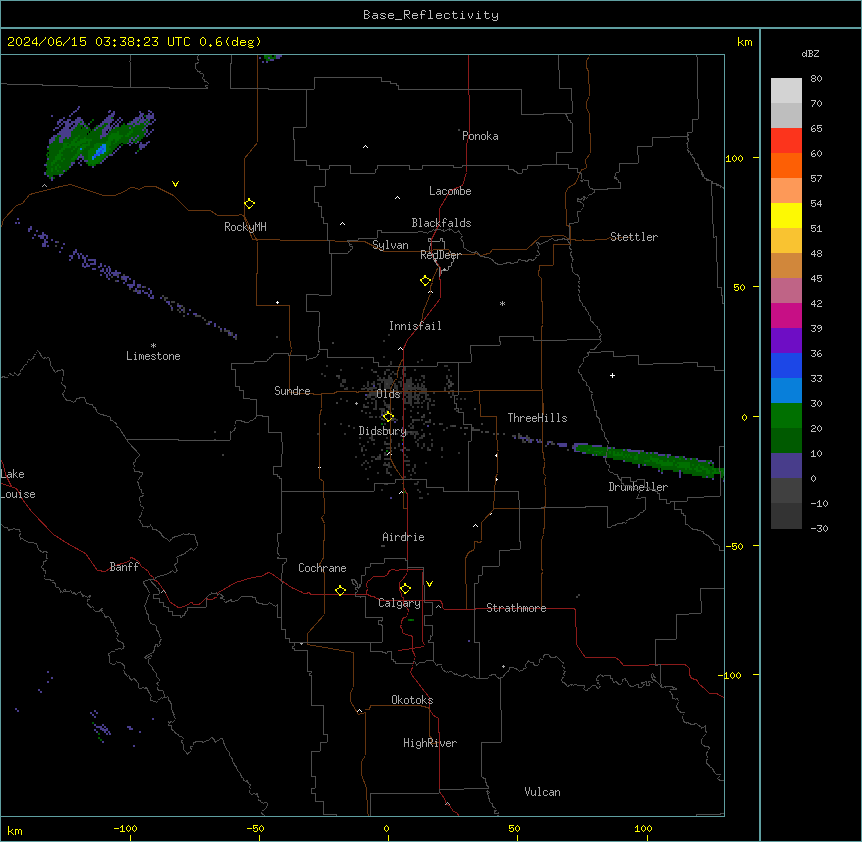
Task: Click the yellow diamond marker south of RedDeer
Action: click(x=426, y=281)
